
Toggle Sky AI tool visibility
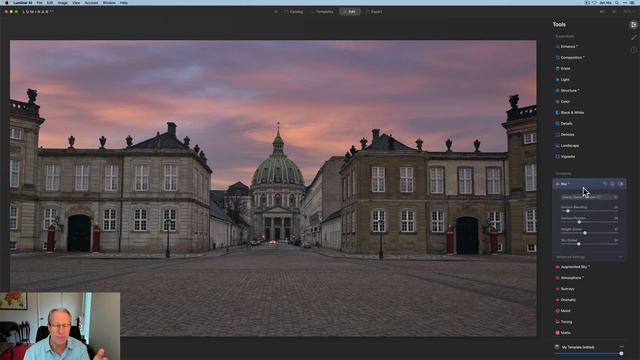[620, 184]
